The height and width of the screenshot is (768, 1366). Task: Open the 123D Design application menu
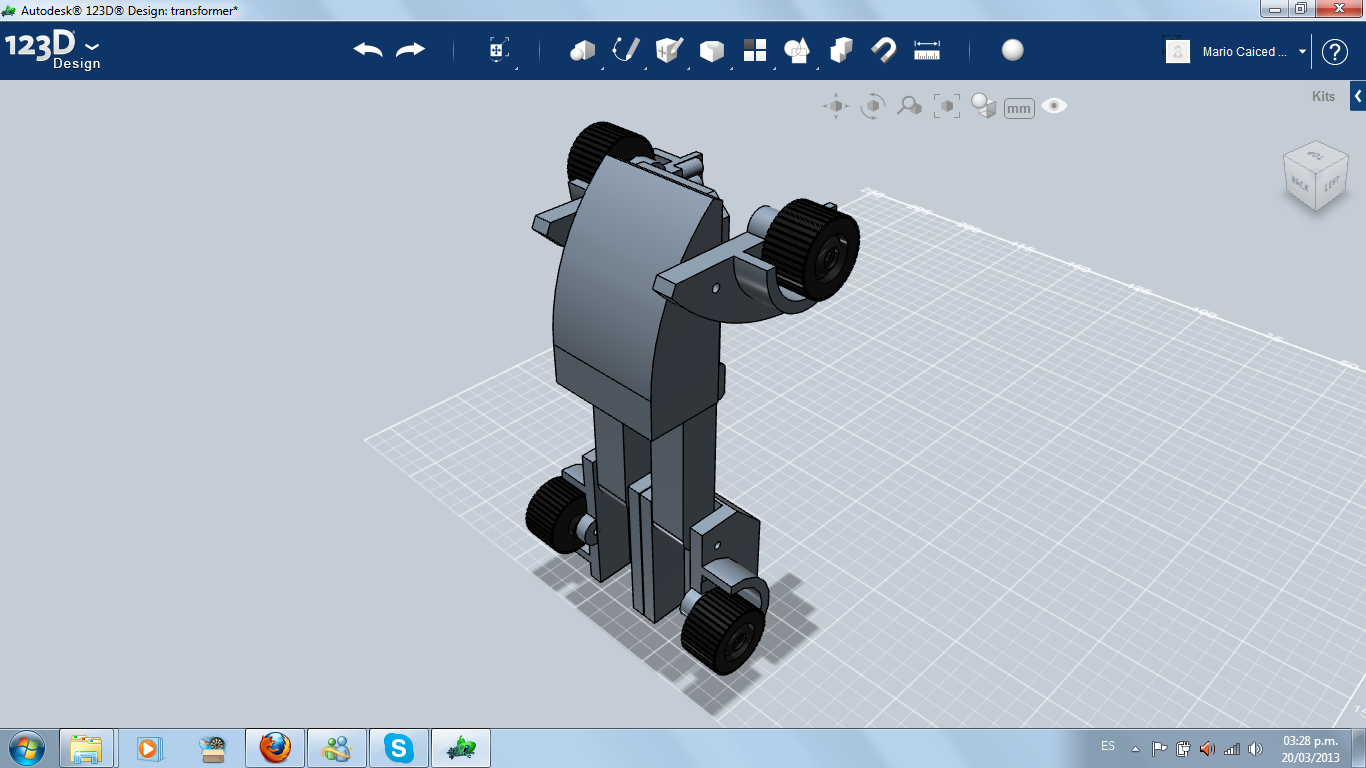click(53, 51)
